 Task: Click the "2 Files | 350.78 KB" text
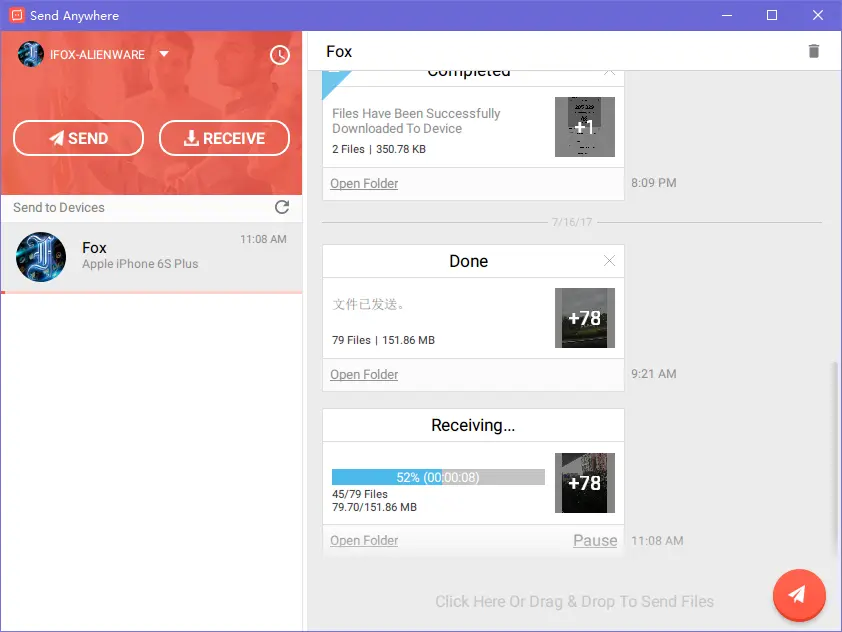pyautogui.click(x=379, y=149)
